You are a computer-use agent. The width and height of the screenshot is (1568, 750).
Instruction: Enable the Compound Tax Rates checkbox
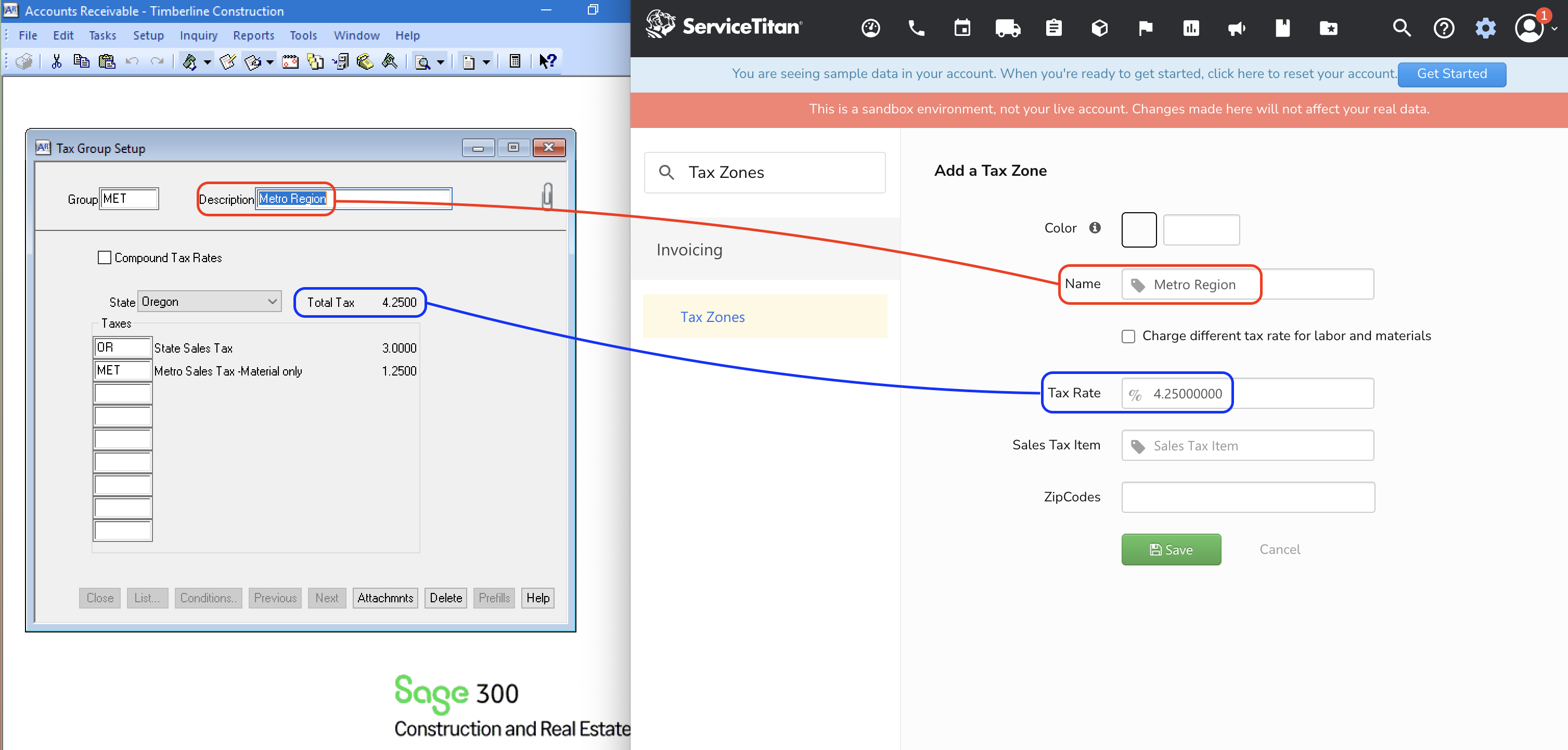coord(104,257)
